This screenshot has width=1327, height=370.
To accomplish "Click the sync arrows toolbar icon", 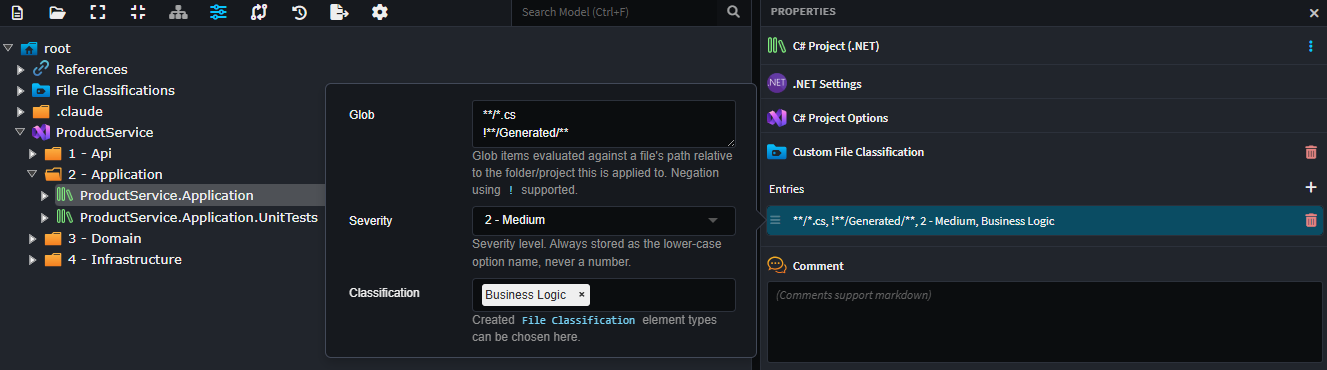I will click(x=259, y=13).
